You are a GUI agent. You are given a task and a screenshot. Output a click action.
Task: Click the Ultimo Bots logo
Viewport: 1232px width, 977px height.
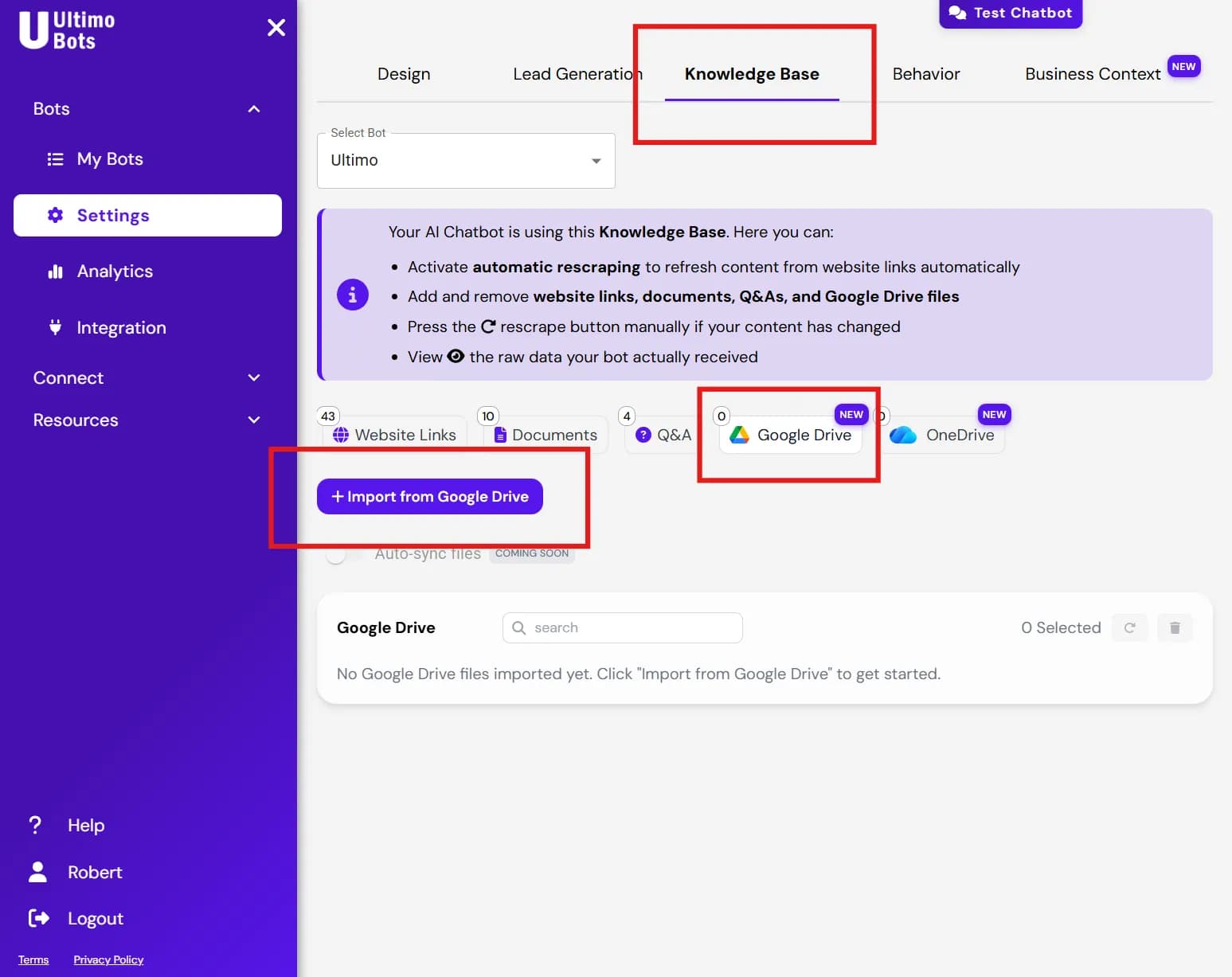[x=68, y=29]
